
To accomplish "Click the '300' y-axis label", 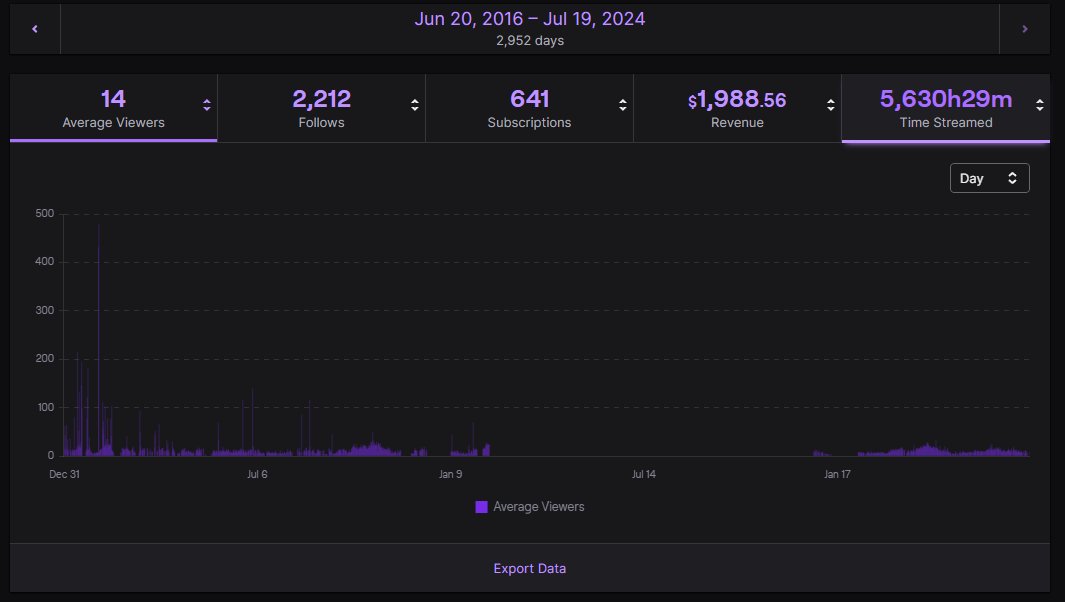I will 45,311.
